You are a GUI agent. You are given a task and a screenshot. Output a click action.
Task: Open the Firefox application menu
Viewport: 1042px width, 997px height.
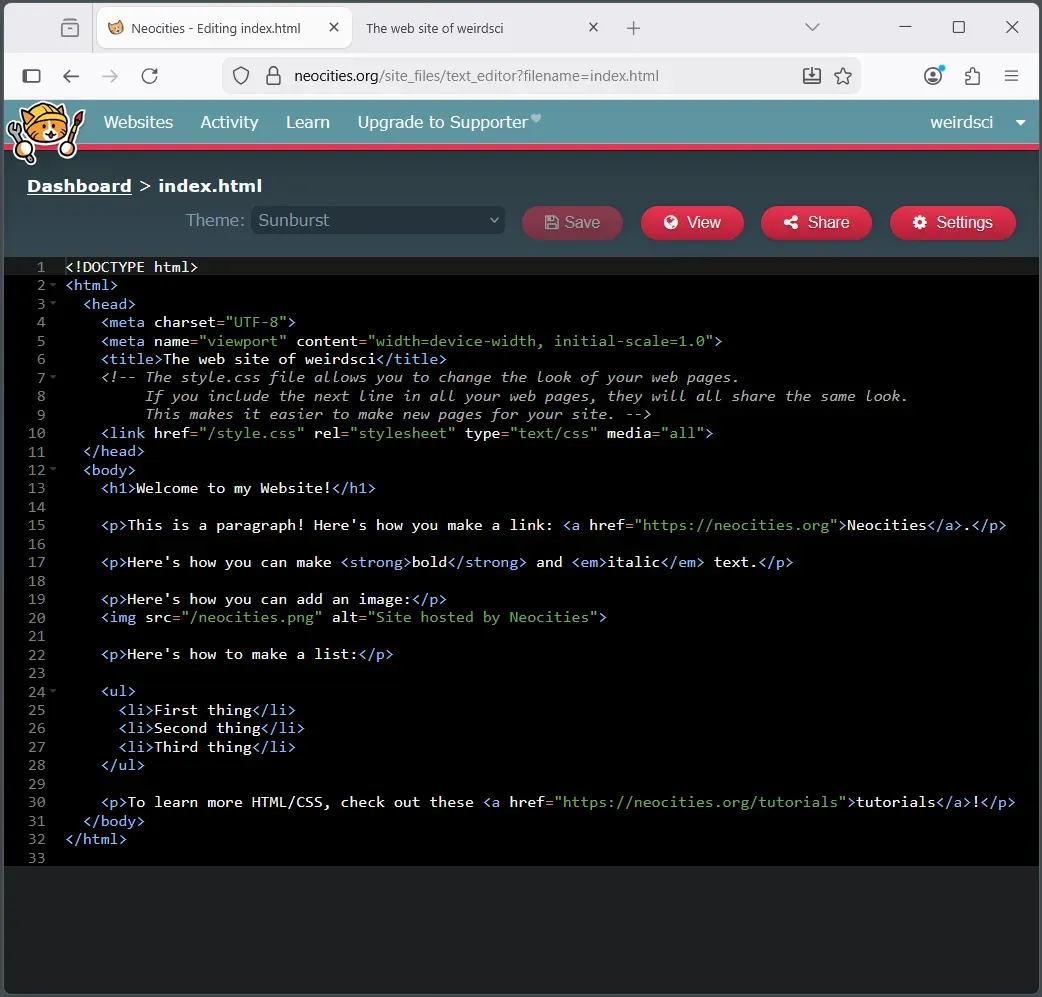coord(1011,76)
